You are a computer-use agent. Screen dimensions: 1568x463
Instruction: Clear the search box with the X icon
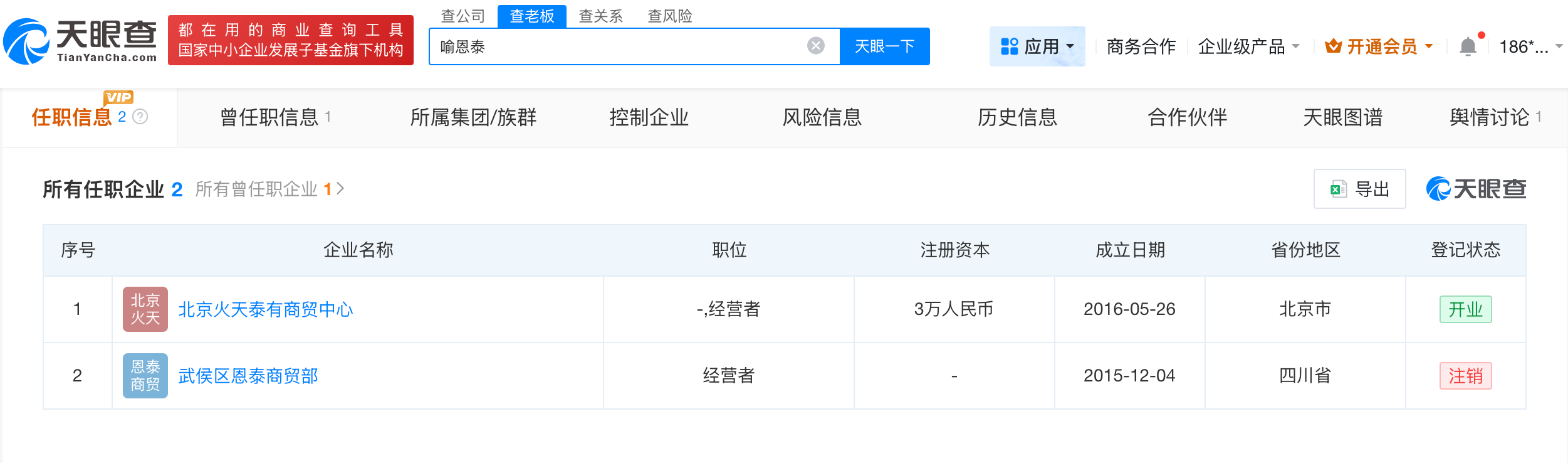point(815,46)
